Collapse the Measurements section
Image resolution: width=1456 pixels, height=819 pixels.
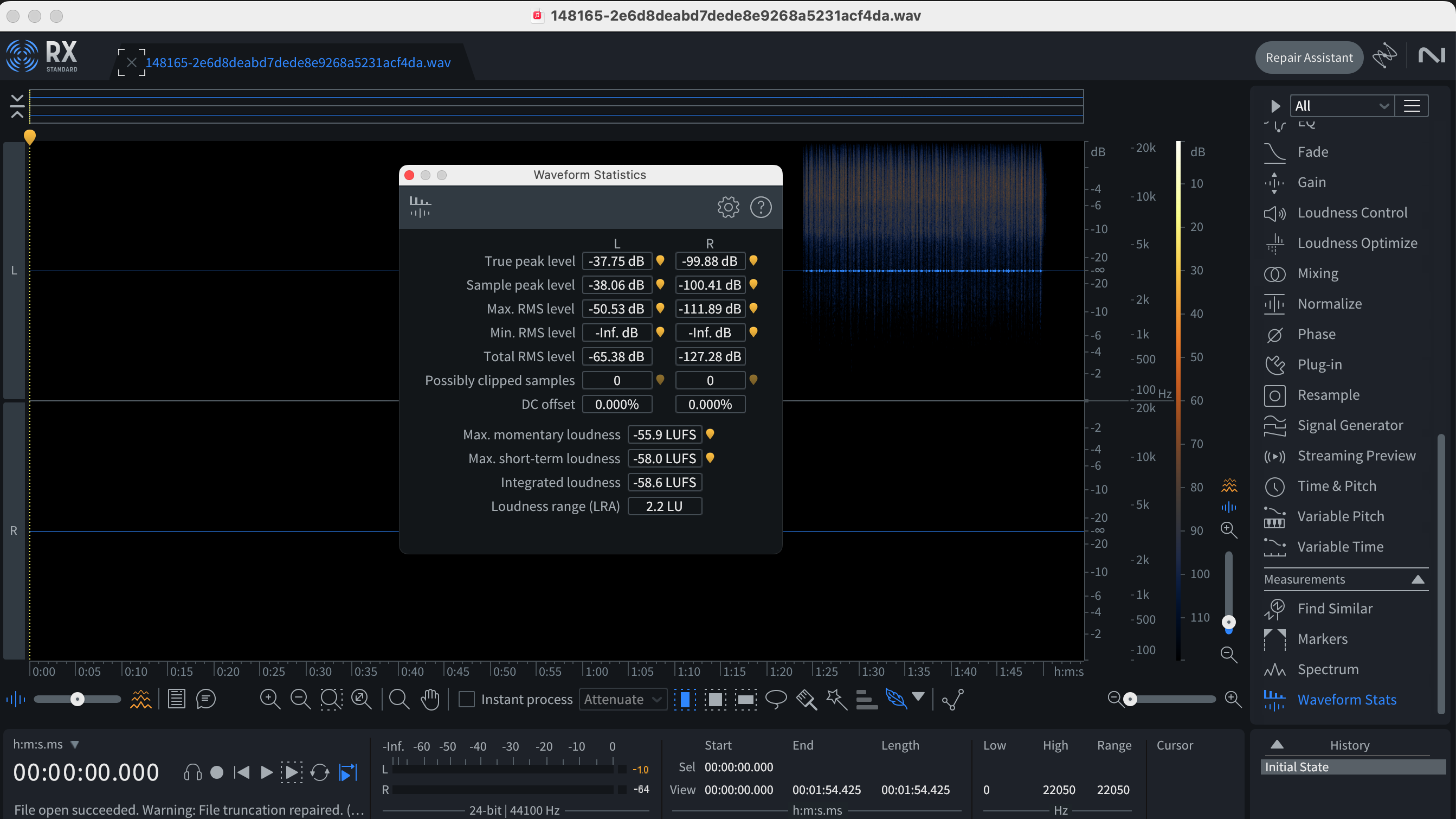1418,579
